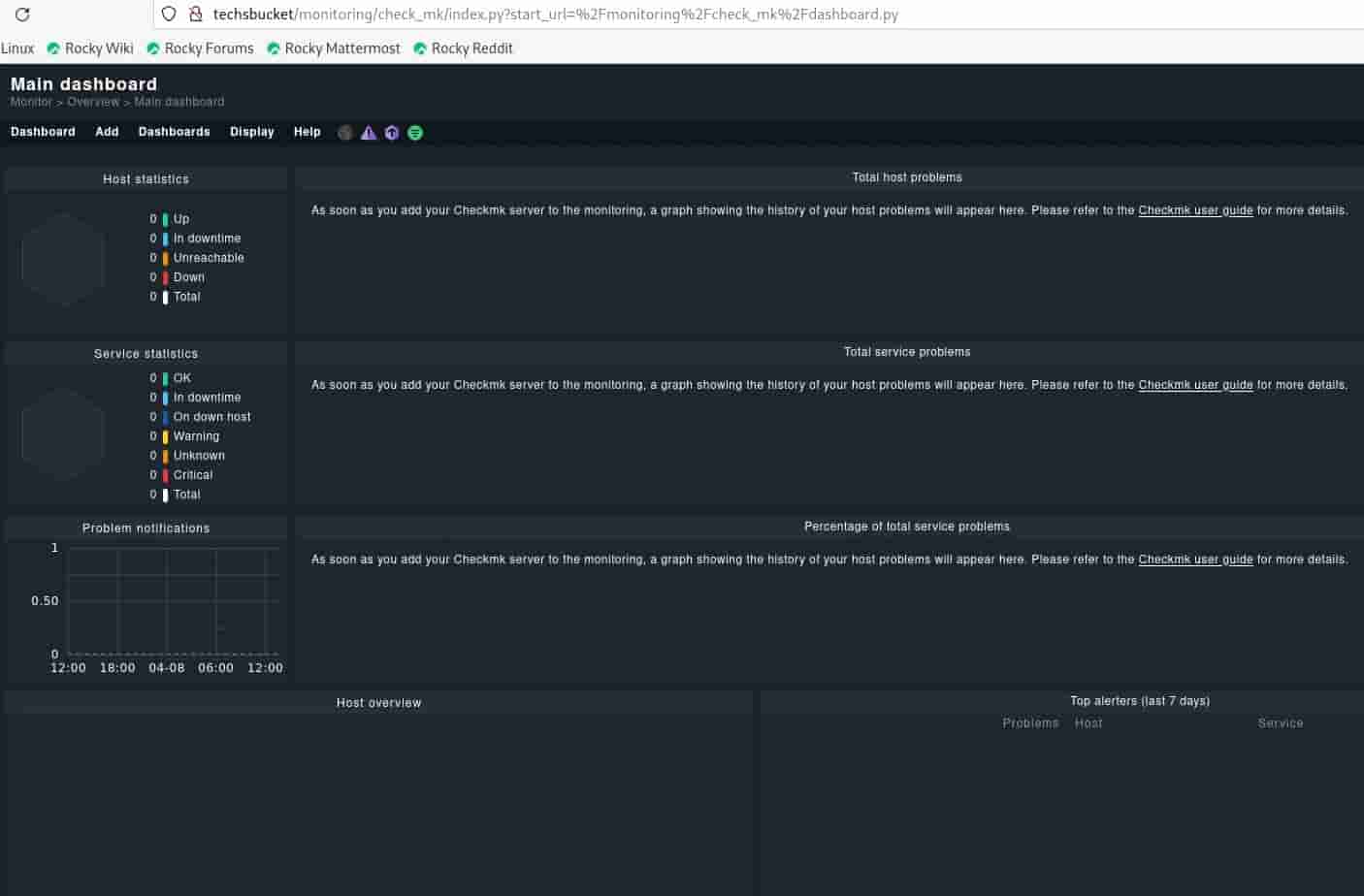
Task: Open the Rocky Mattermost bookmark
Action: [333, 48]
